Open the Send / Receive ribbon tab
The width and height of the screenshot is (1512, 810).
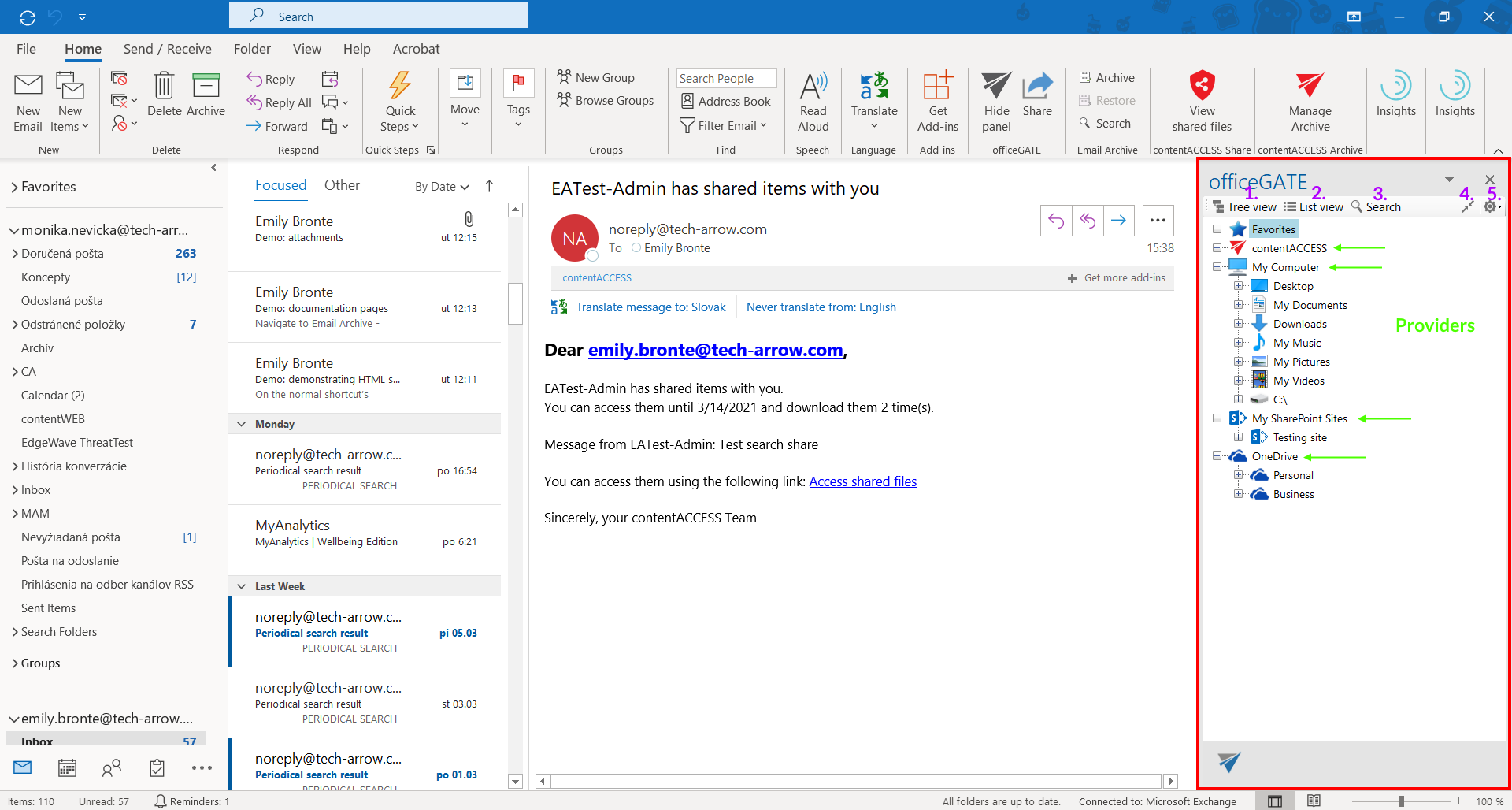167,49
